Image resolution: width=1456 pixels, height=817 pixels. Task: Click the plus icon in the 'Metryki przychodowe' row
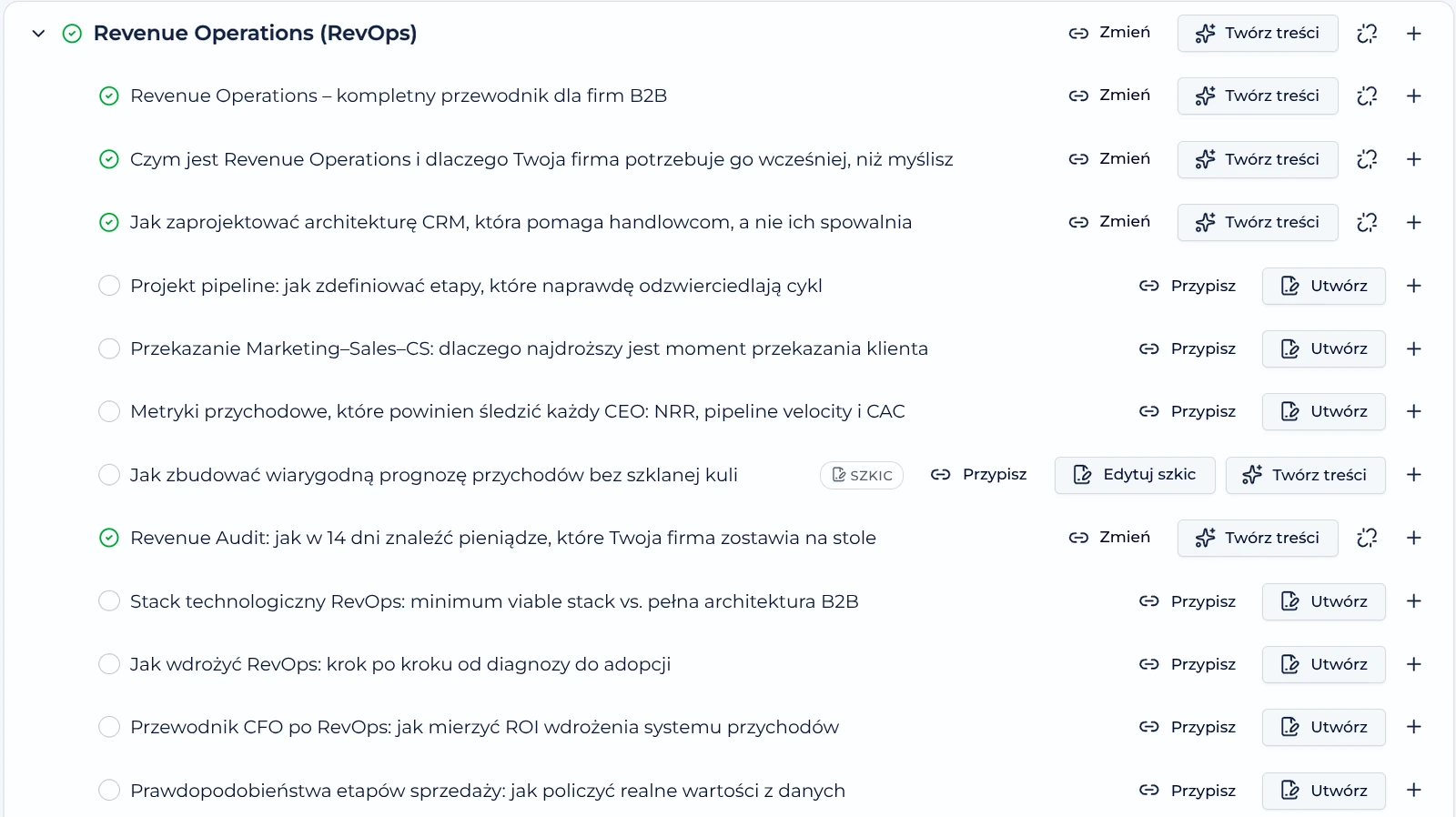tap(1414, 411)
